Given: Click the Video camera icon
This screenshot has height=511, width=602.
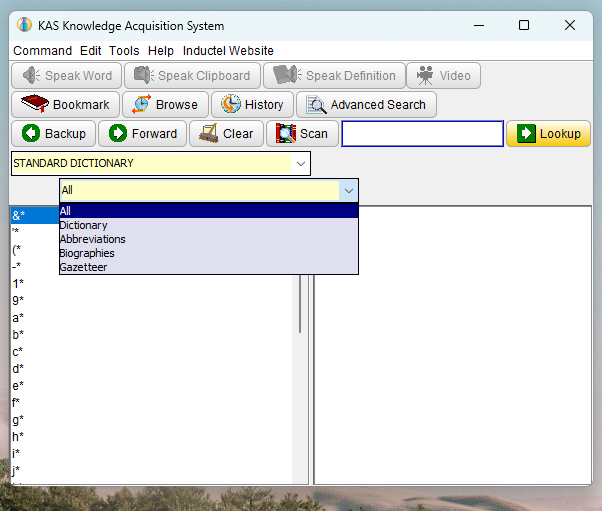Looking at the screenshot, I should 425,75.
